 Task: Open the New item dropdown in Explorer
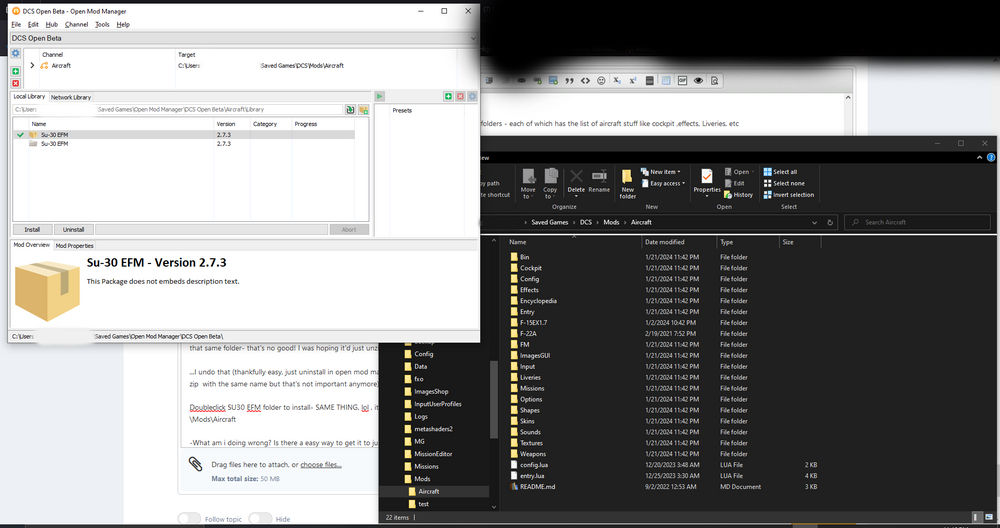(x=661, y=172)
